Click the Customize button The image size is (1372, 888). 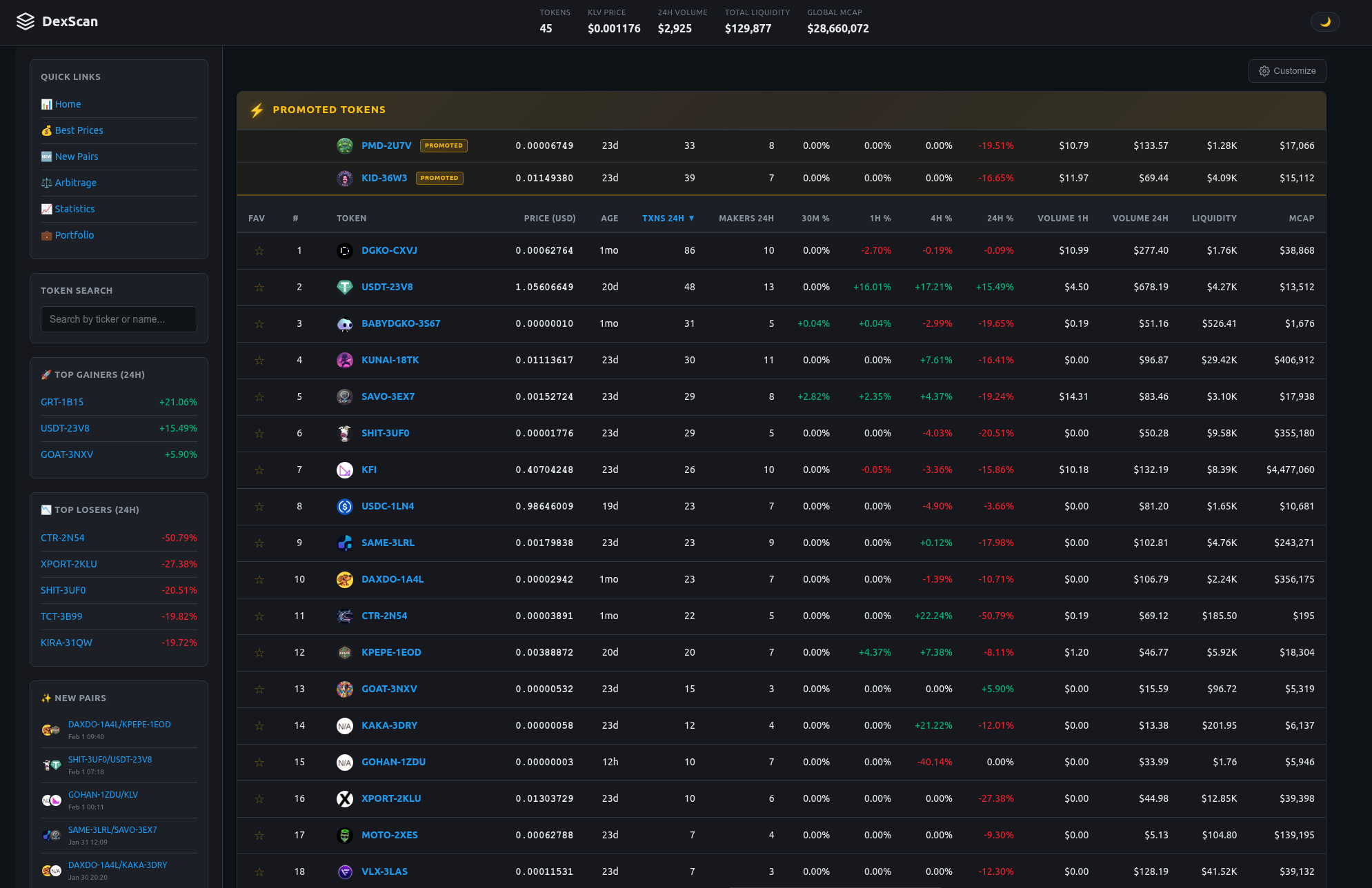(1287, 70)
